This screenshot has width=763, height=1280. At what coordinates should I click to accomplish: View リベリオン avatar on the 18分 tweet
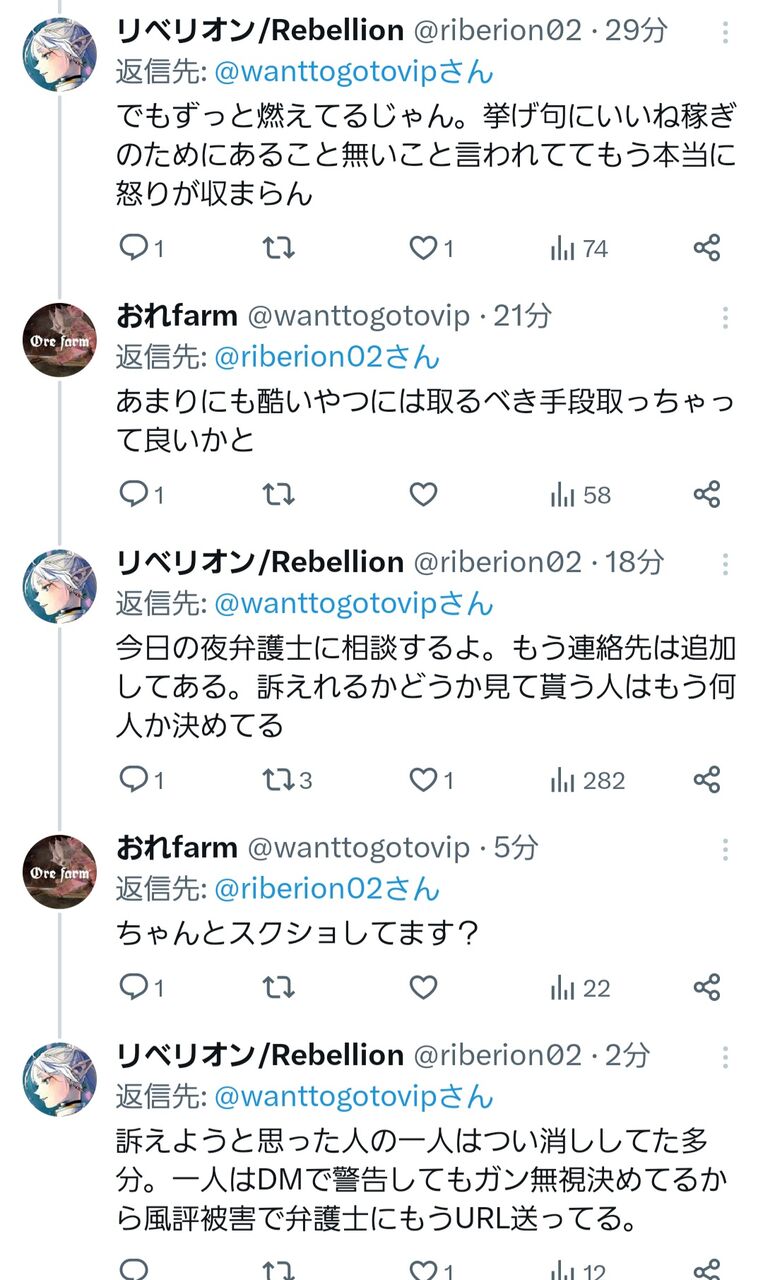[x=60, y=586]
